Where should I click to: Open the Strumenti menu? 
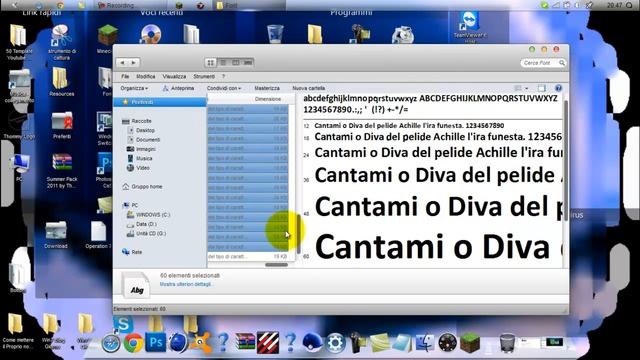(x=204, y=76)
